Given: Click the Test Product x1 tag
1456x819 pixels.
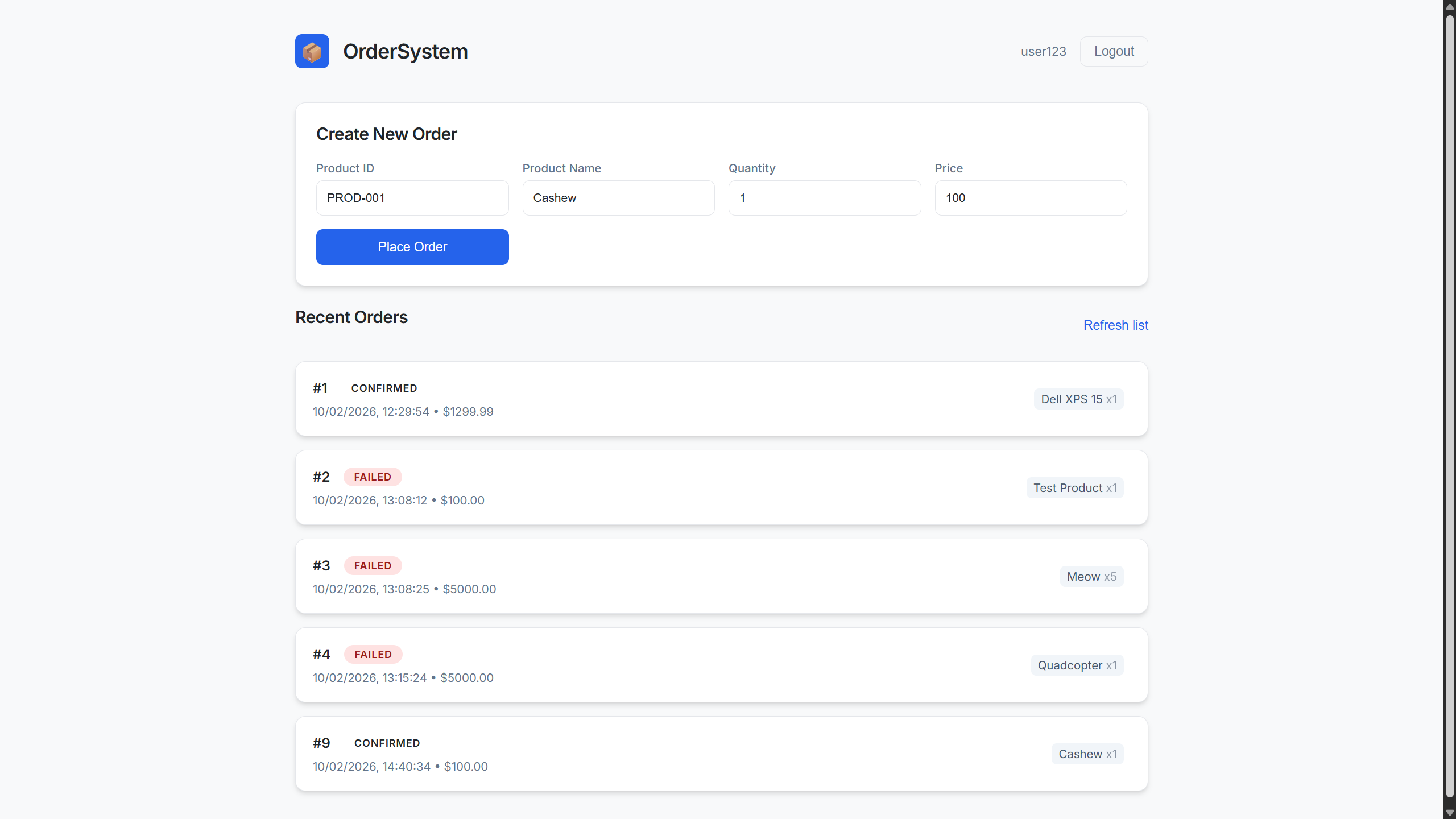Looking at the screenshot, I should point(1074,488).
